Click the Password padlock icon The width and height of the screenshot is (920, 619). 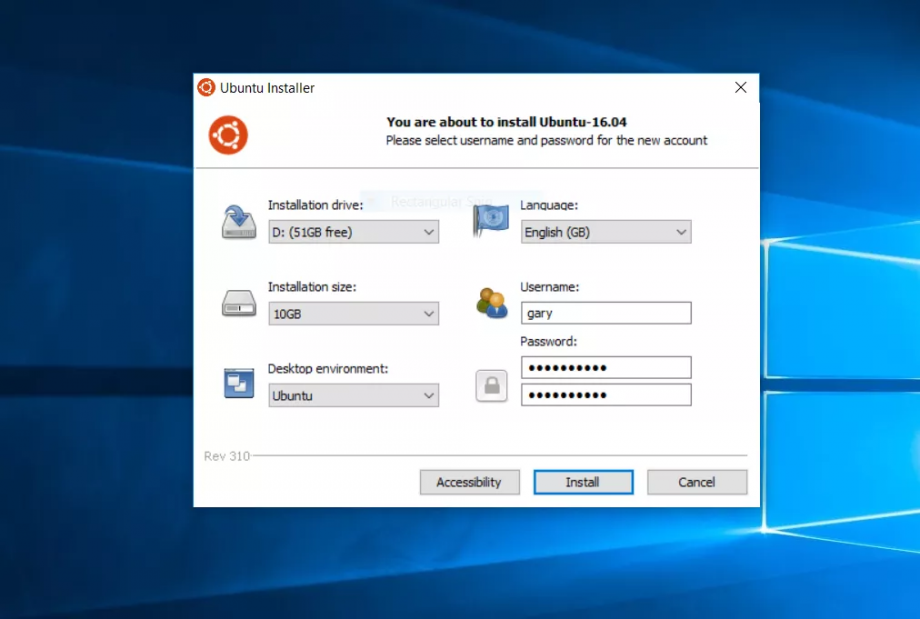click(491, 385)
